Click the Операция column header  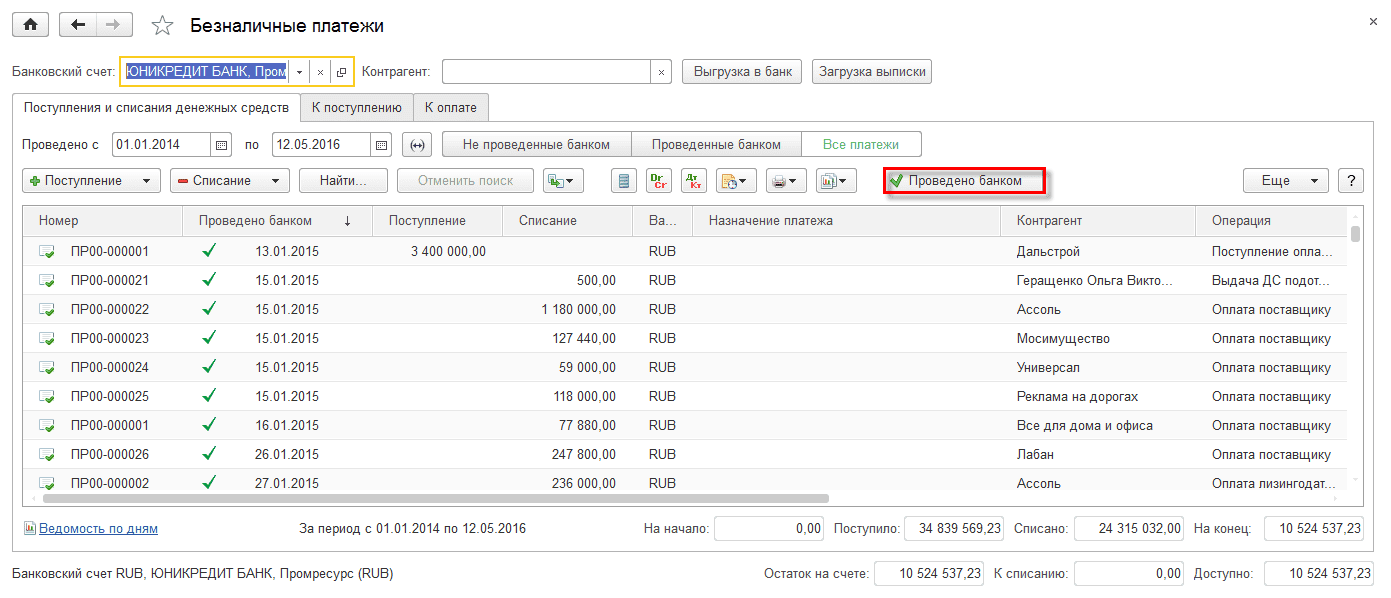click(x=1272, y=220)
